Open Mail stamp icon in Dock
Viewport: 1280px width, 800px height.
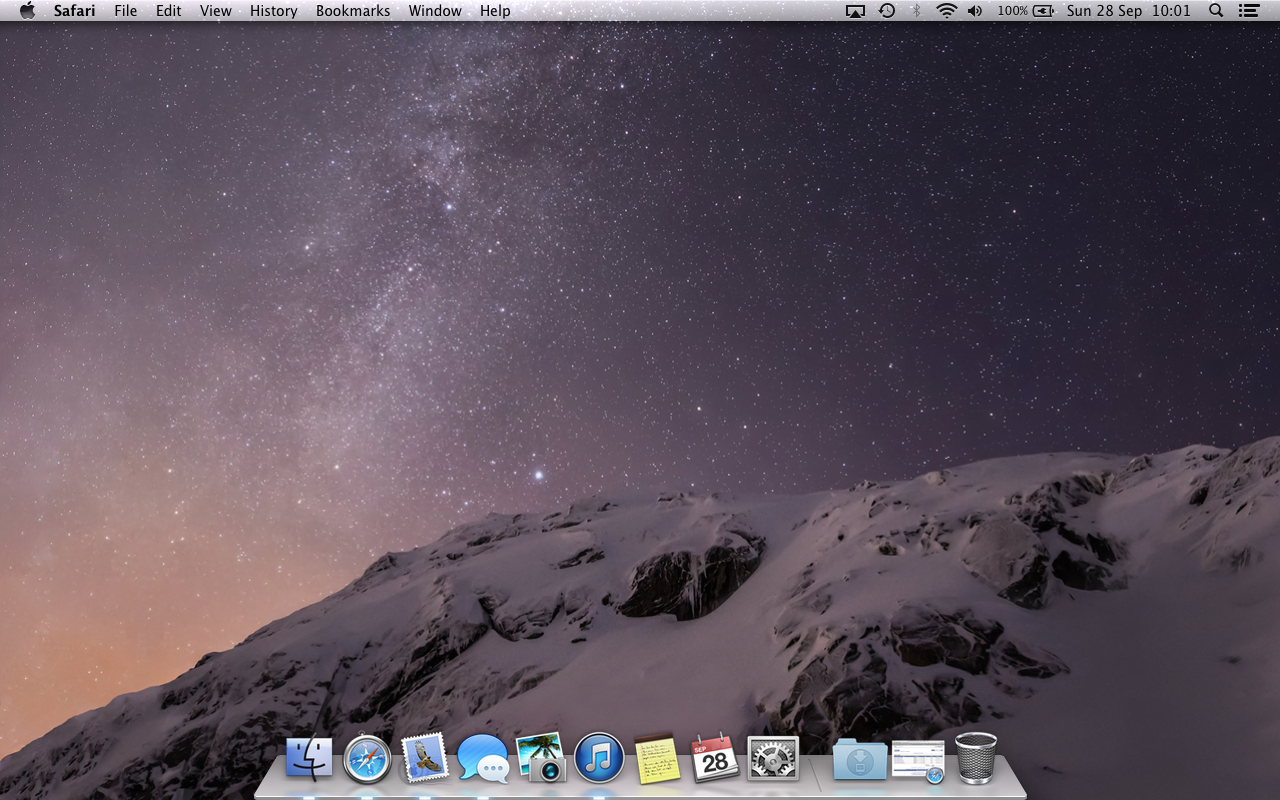[424, 758]
